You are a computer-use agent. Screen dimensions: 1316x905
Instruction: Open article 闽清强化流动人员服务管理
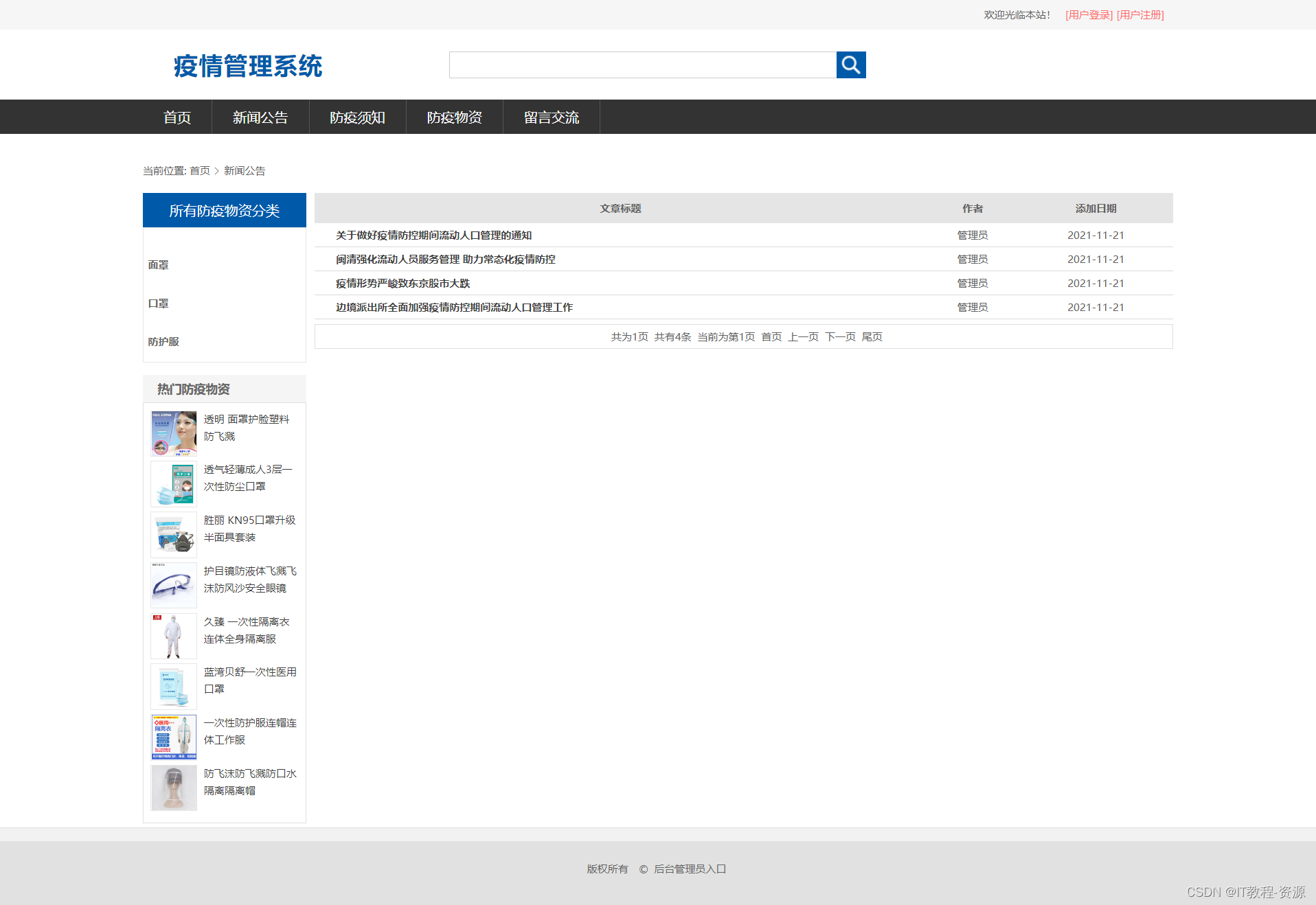coord(446,260)
